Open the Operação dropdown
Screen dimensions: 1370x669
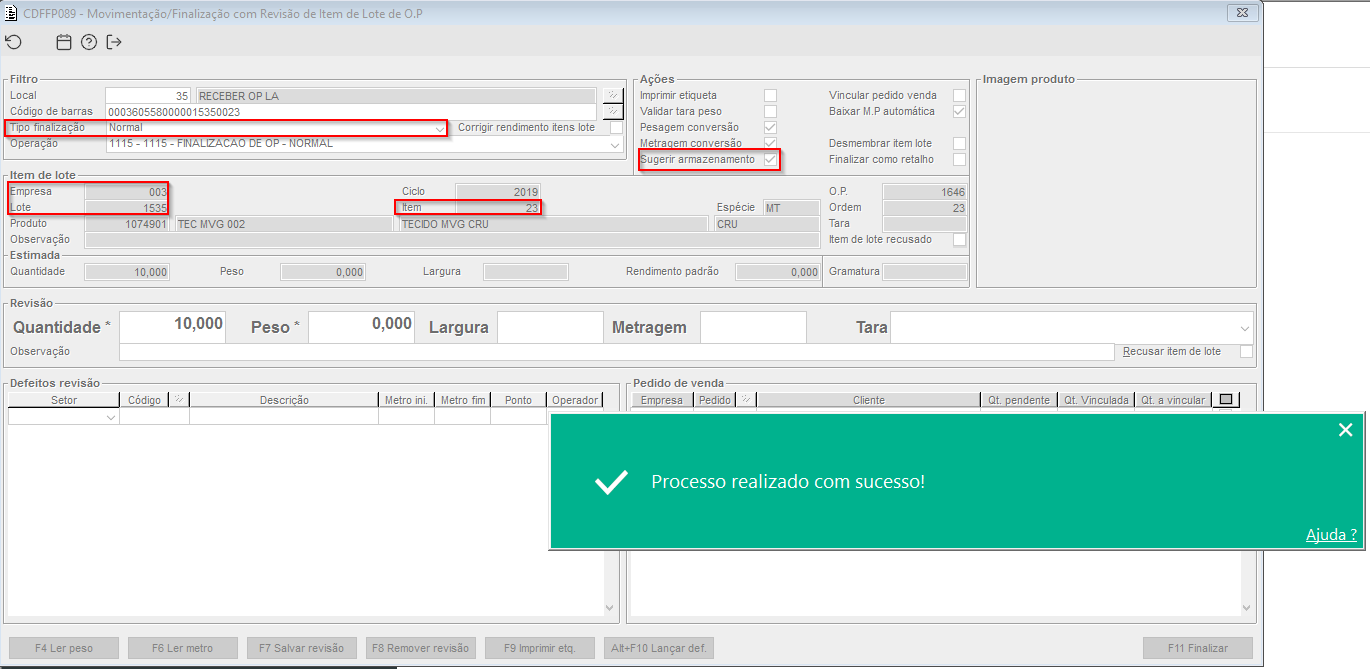coord(615,144)
